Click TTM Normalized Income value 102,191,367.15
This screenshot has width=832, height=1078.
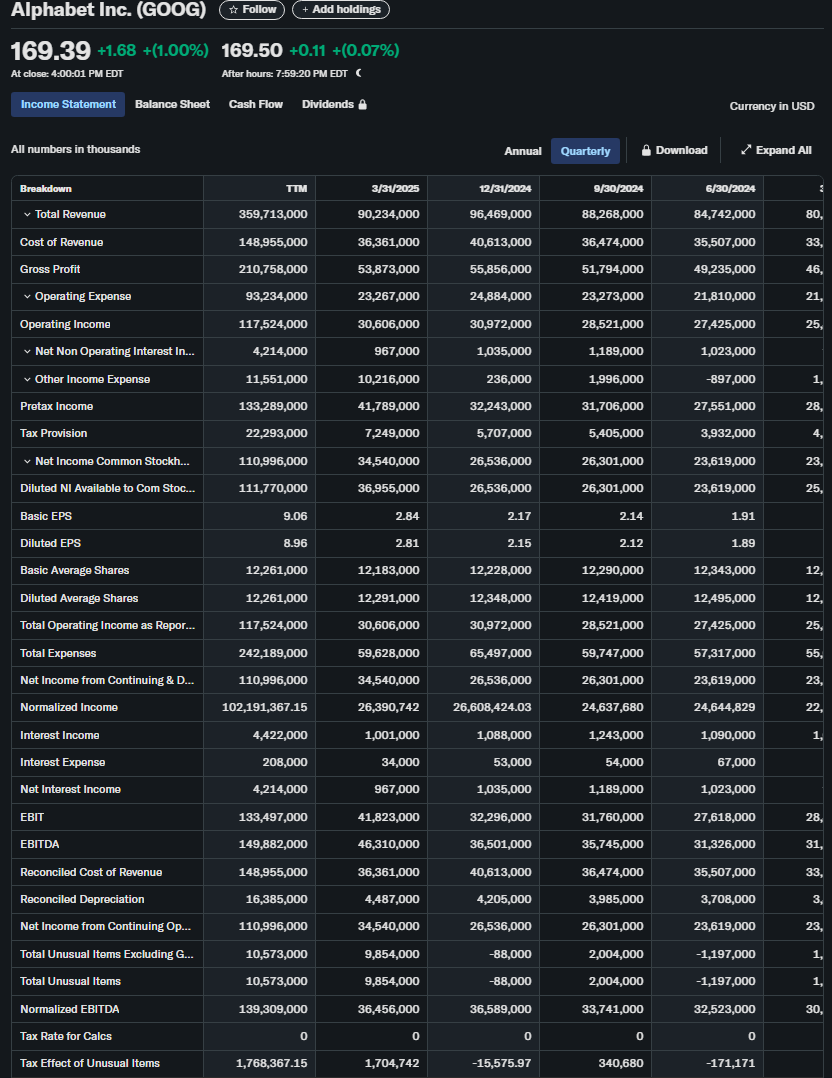coord(265,707)
